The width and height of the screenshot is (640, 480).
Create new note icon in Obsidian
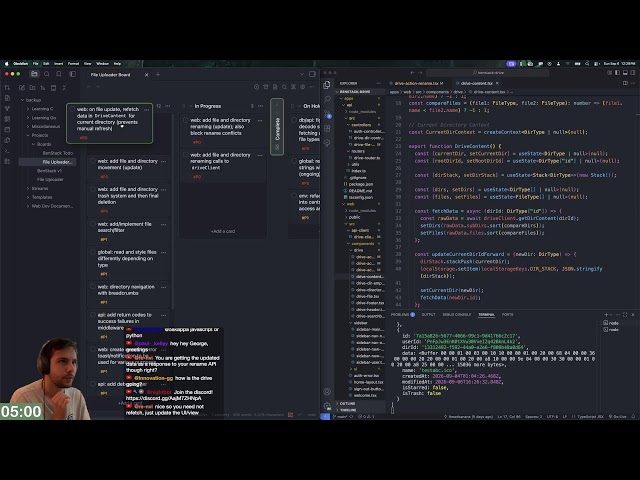pos(22,88)
